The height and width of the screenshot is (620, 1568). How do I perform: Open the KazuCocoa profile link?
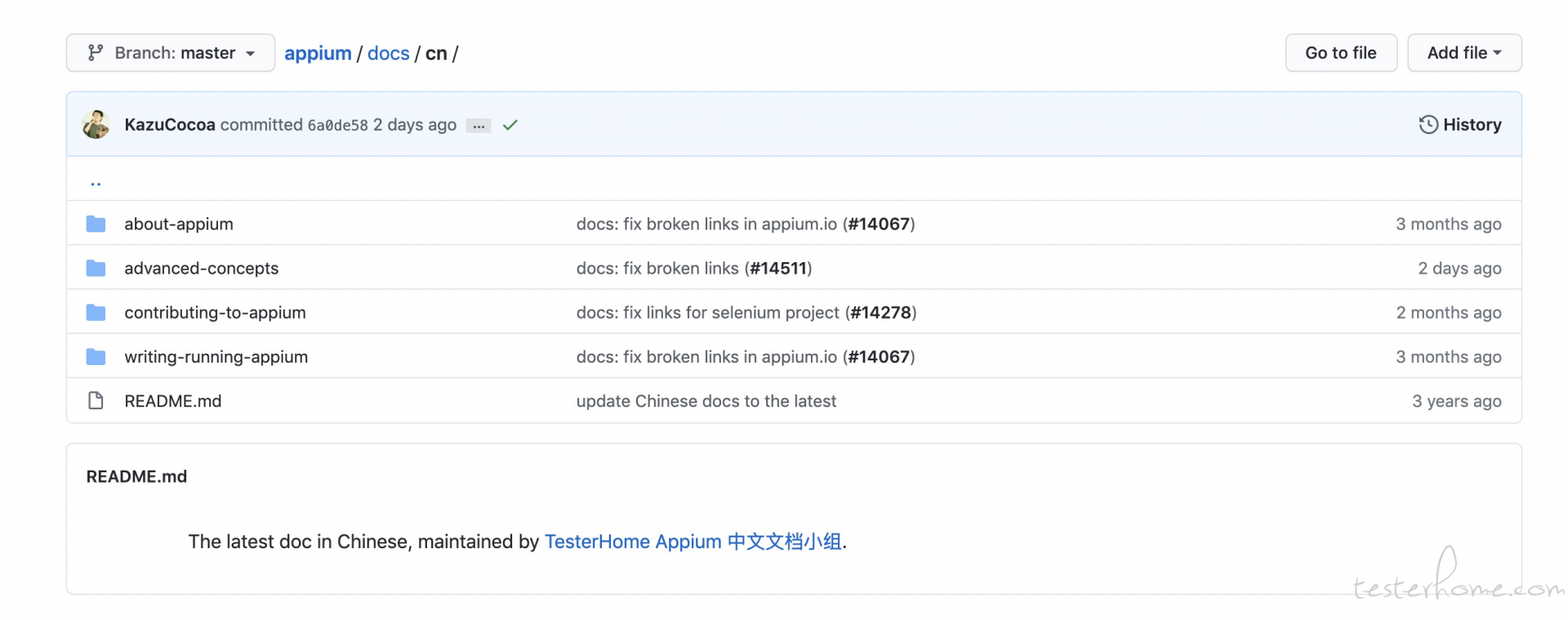point(170,125)
